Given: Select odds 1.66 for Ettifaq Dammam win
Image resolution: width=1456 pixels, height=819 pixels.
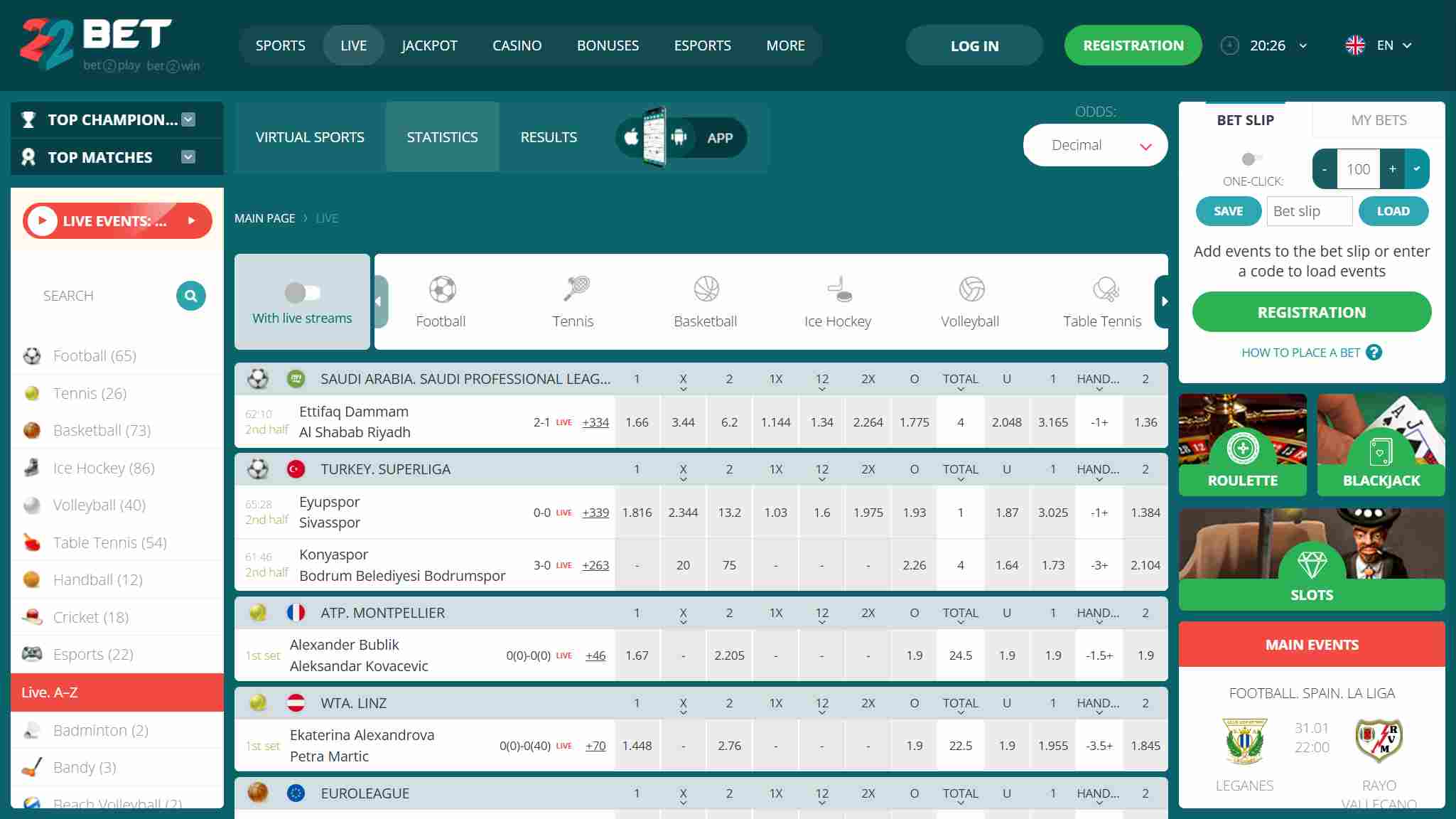Looking at the screenshot, I should [637, 422].
